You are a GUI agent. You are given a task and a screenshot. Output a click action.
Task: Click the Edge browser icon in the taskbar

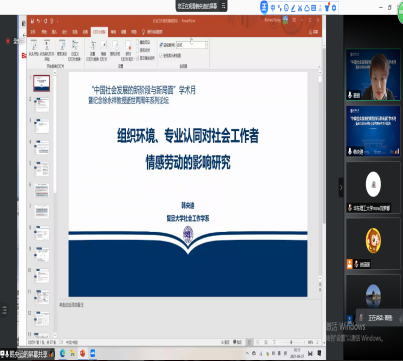point(62,353)
